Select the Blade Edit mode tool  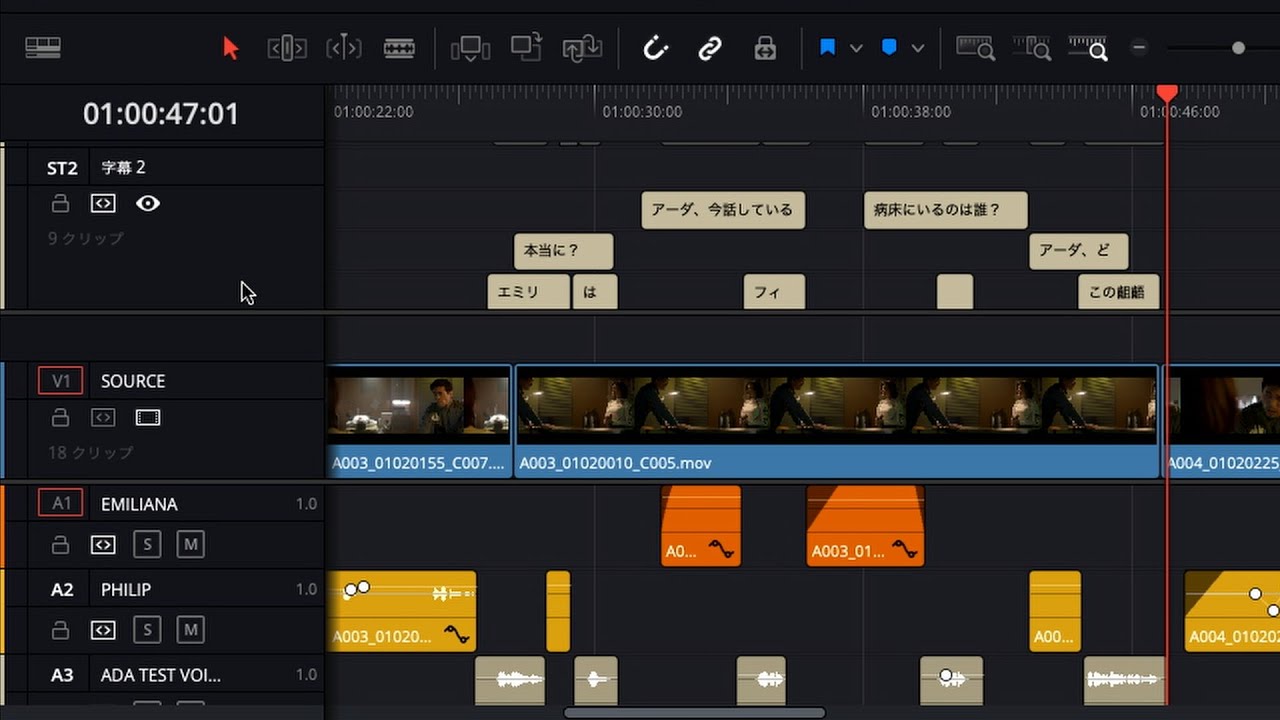[400, 48]
